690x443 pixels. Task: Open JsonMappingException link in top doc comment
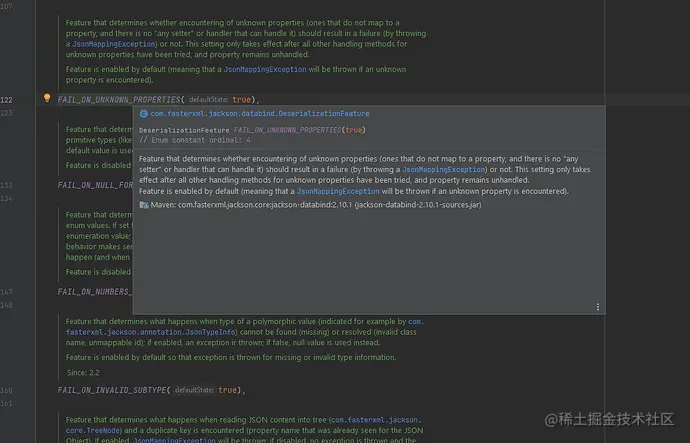pyautogui.click(x=114, y=44)
